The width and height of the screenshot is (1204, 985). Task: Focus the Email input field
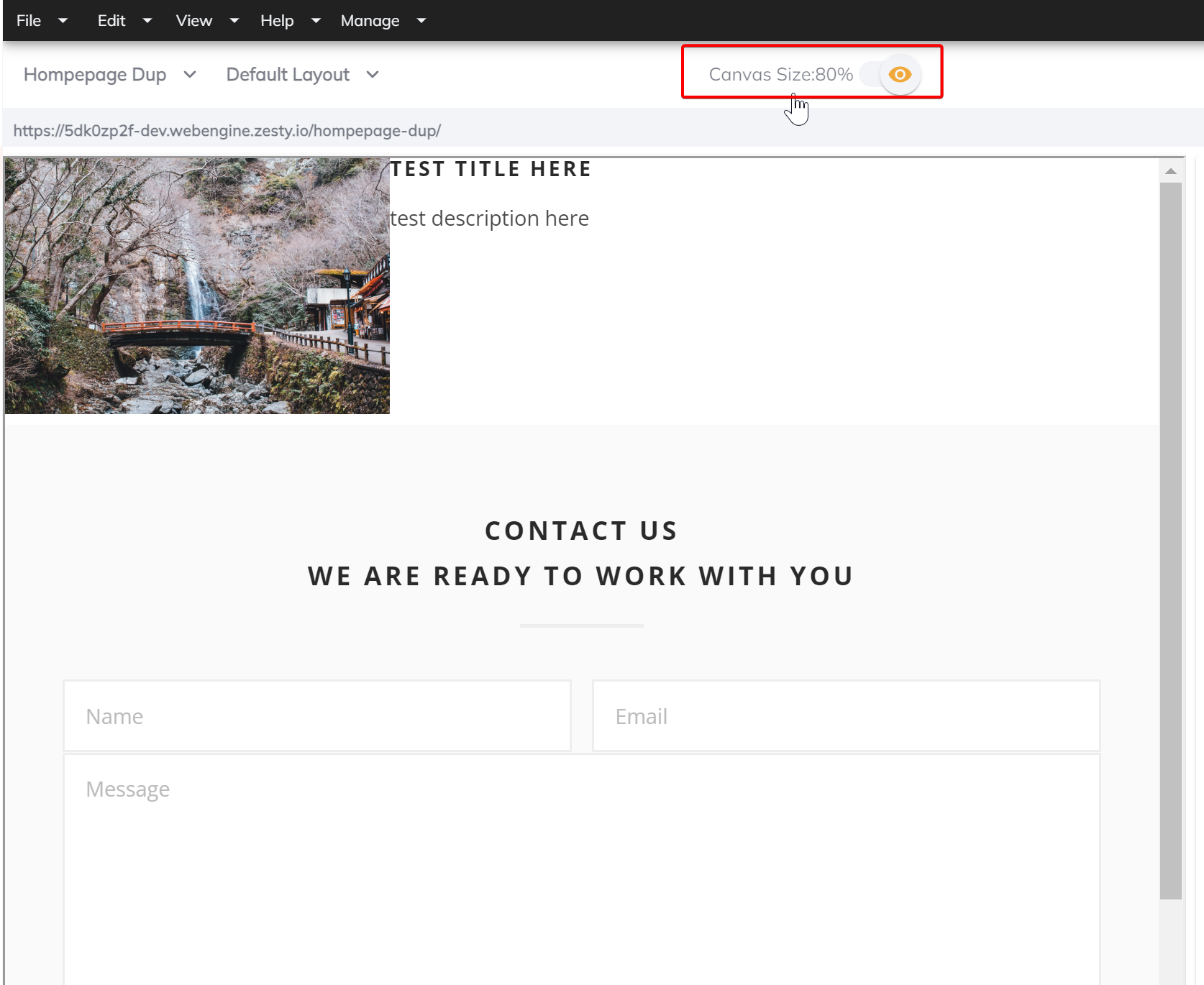[847, 716]
